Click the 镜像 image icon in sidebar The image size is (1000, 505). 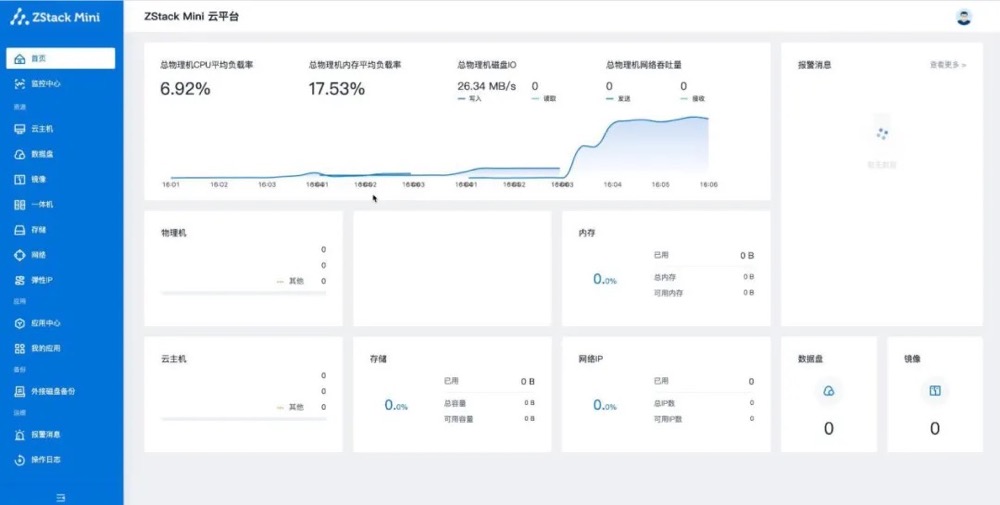(x=20, y=180)
